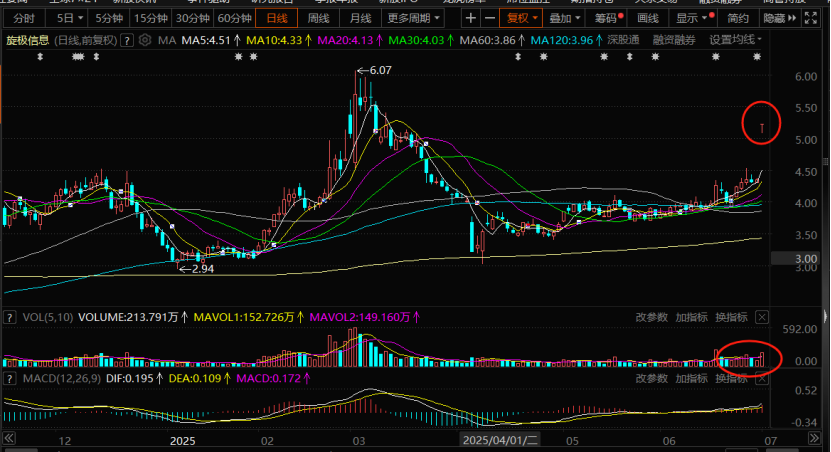Select the 30分钟 period tab
831x452 pixels.
(x=192, y=19)
